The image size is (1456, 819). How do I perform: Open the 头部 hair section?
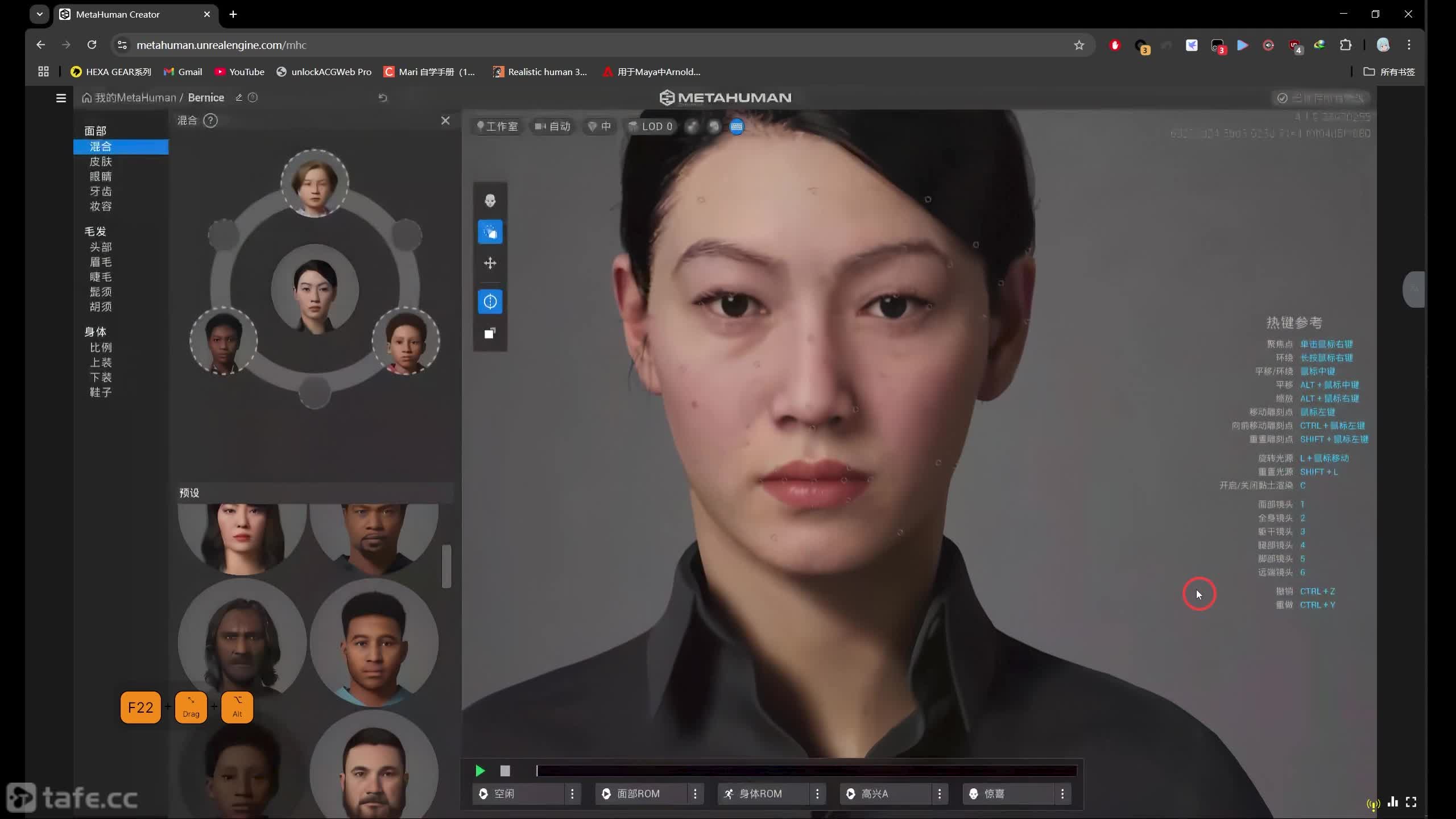[101, 247]
